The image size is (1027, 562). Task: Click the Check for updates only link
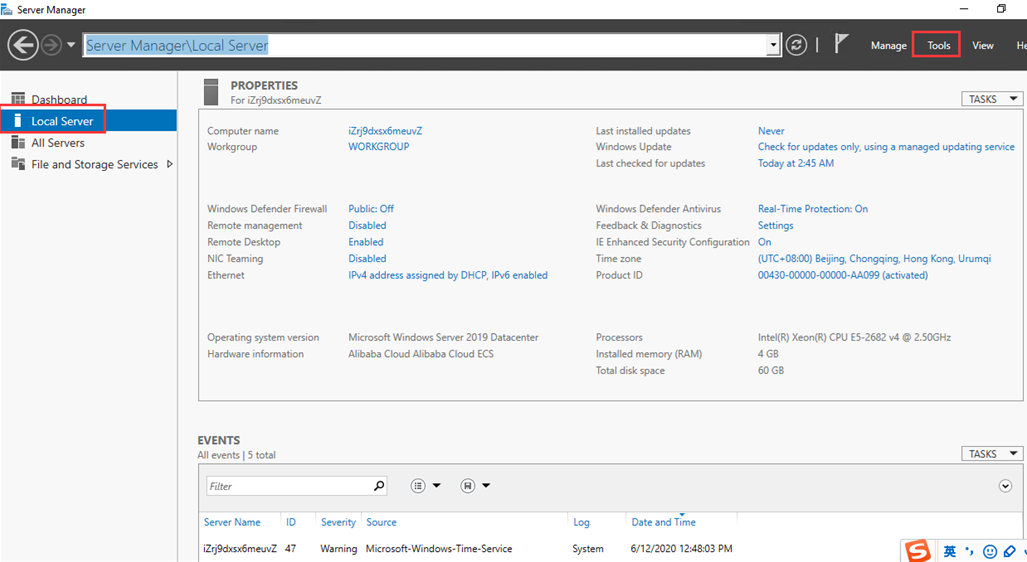pos(886,147)
